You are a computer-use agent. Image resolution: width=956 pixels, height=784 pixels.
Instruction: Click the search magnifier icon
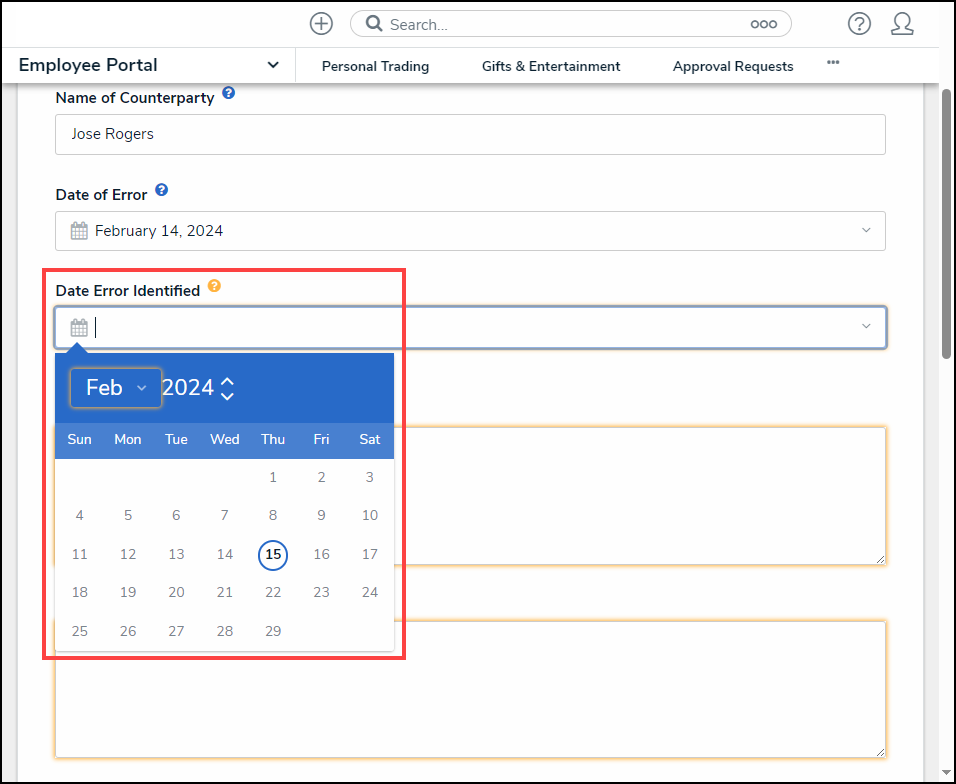(x=374, y=24)
